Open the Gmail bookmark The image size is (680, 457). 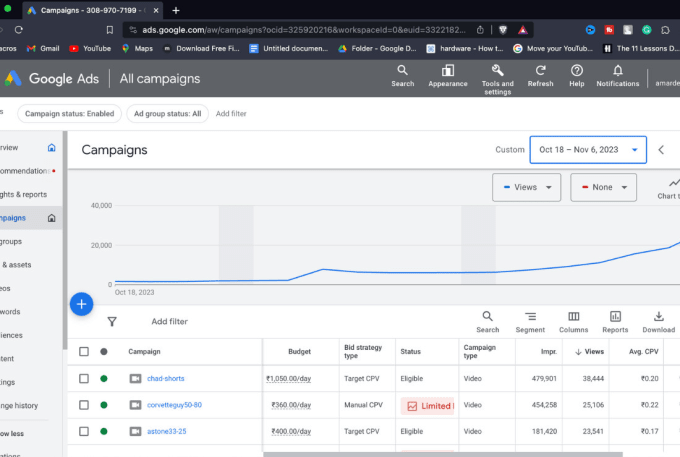(43, 49)
